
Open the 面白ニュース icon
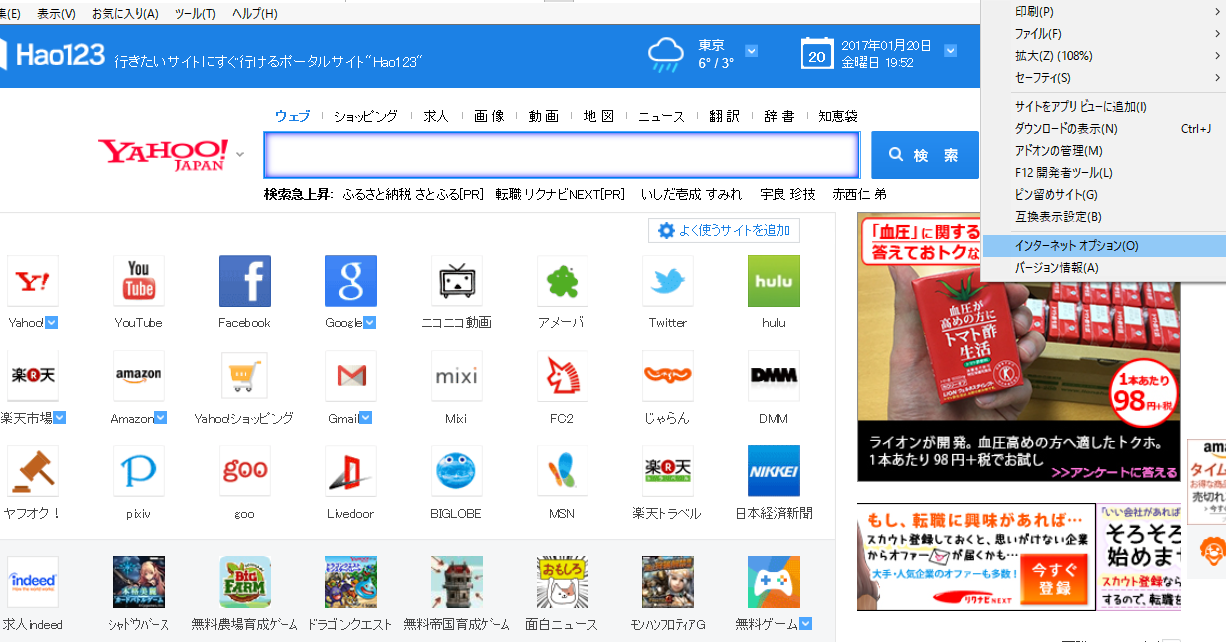click(x=563, y=582)
